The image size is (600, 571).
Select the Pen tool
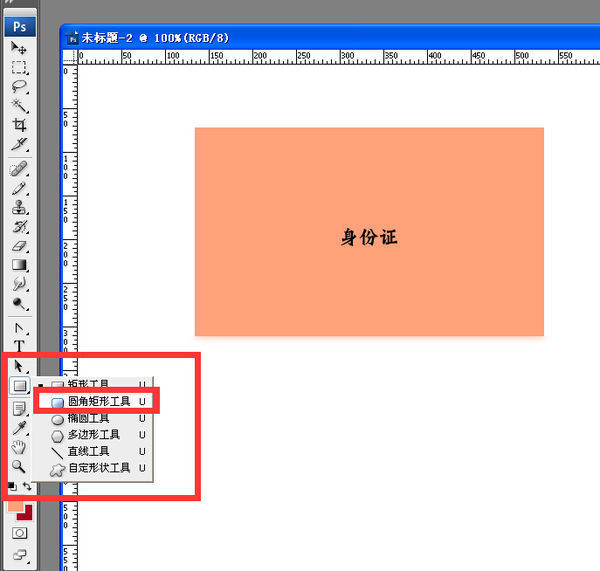pos(19,328)
